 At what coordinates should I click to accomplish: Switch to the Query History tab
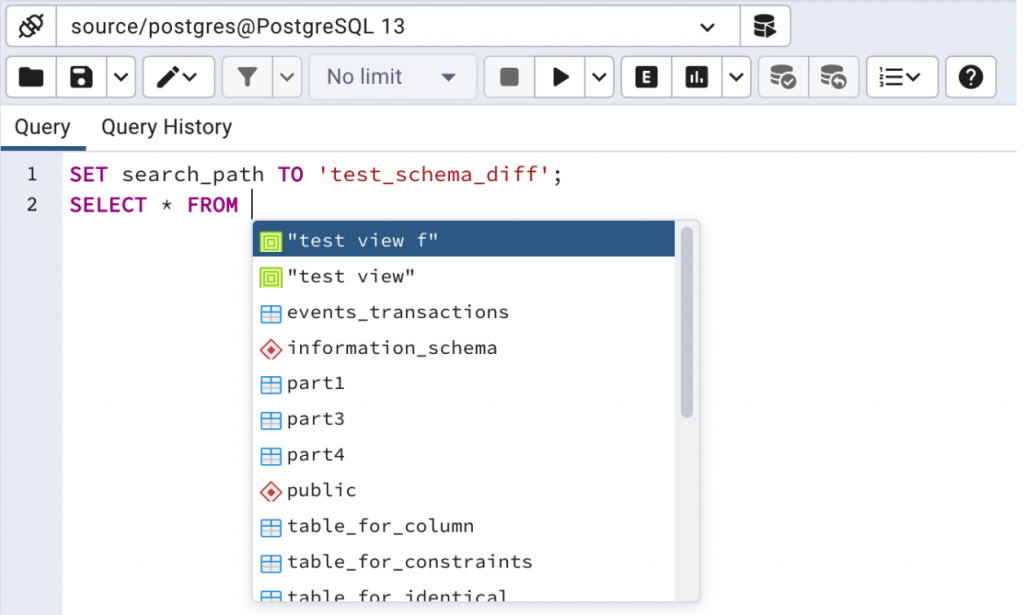tap(166, 127)
